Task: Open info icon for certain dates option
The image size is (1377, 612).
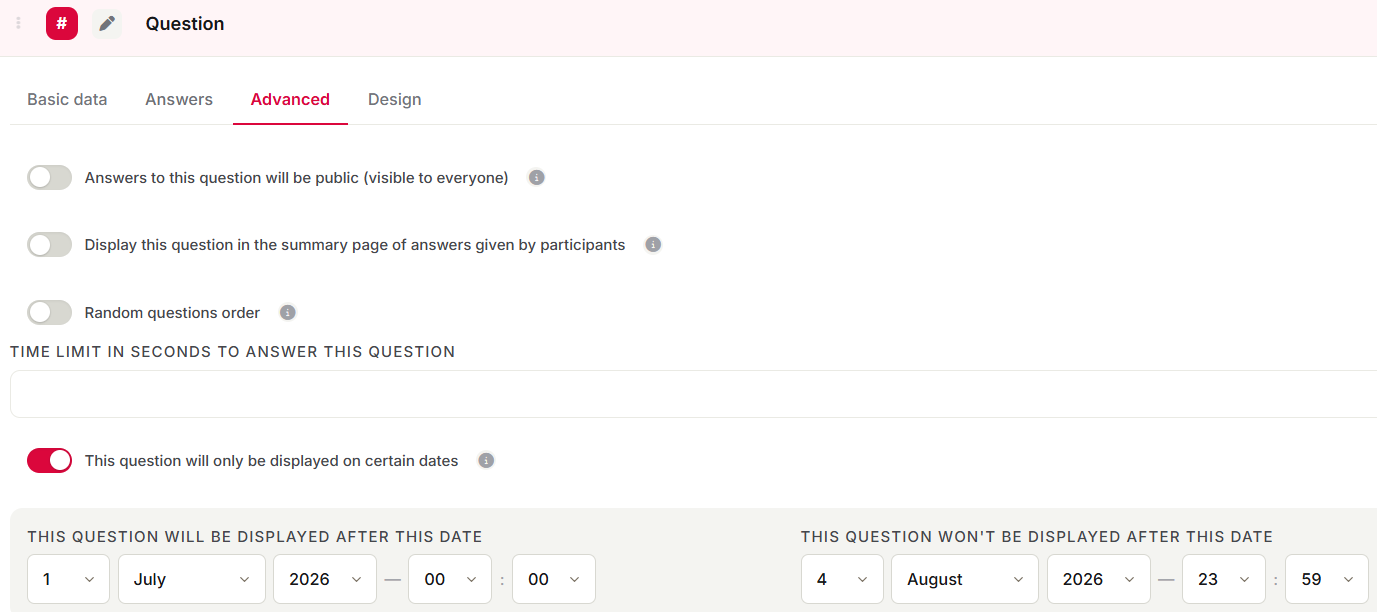Action: click(x=486, y=461)
